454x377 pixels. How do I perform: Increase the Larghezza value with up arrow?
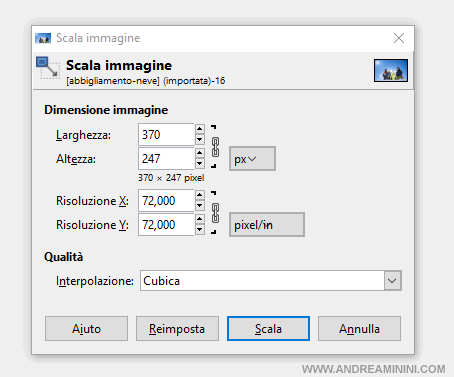click(x=200, y=129)
